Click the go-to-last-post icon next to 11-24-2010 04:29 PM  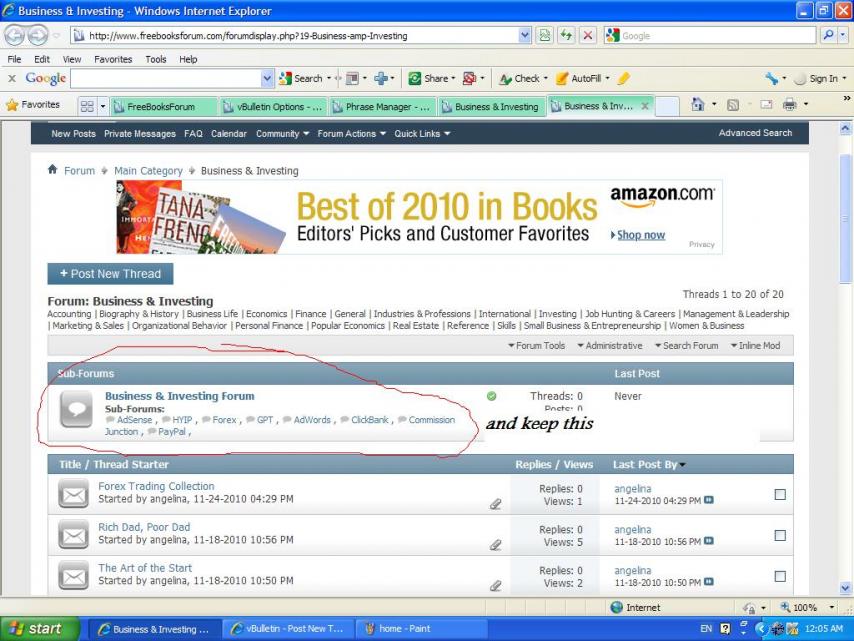click(x=709, y=500)
